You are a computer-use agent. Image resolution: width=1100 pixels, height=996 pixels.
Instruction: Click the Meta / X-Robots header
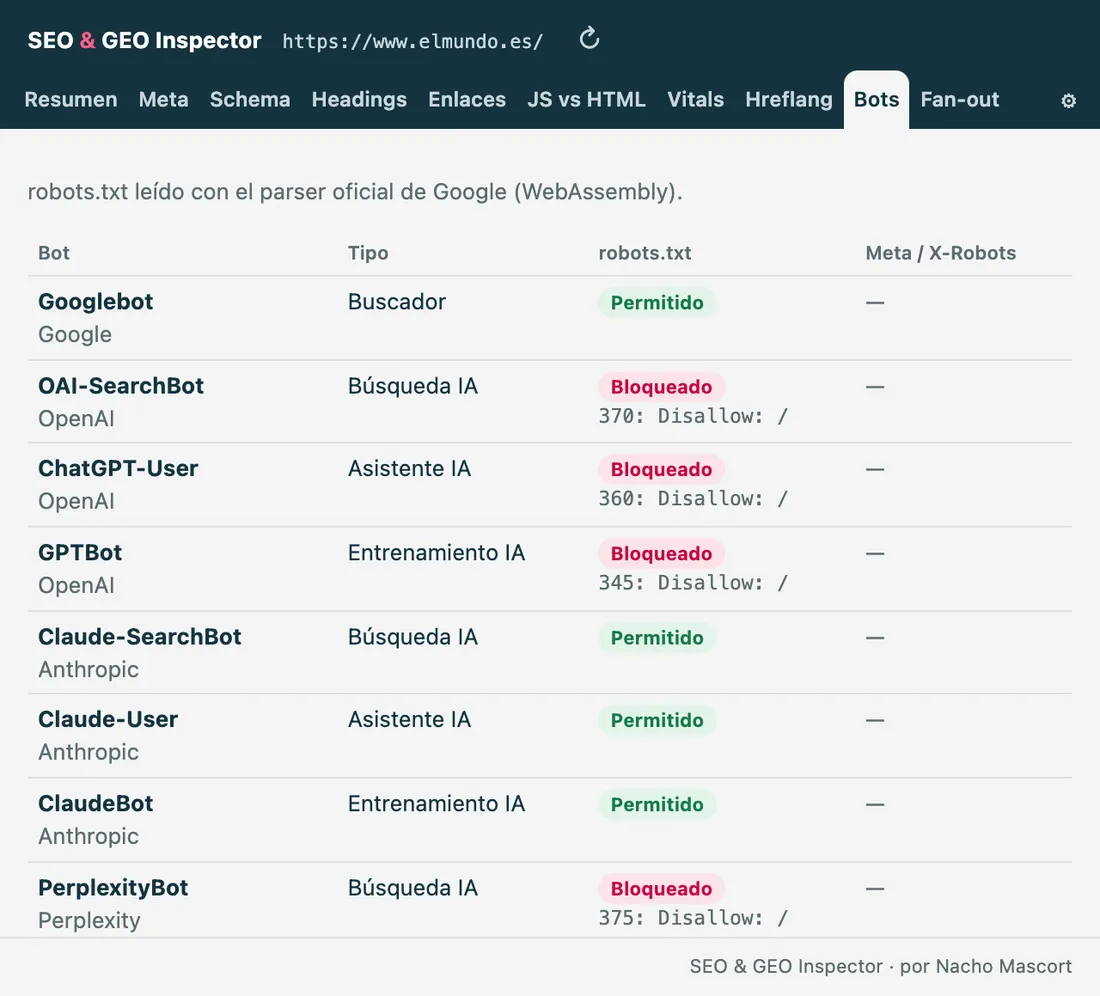(x=941, y=253)
